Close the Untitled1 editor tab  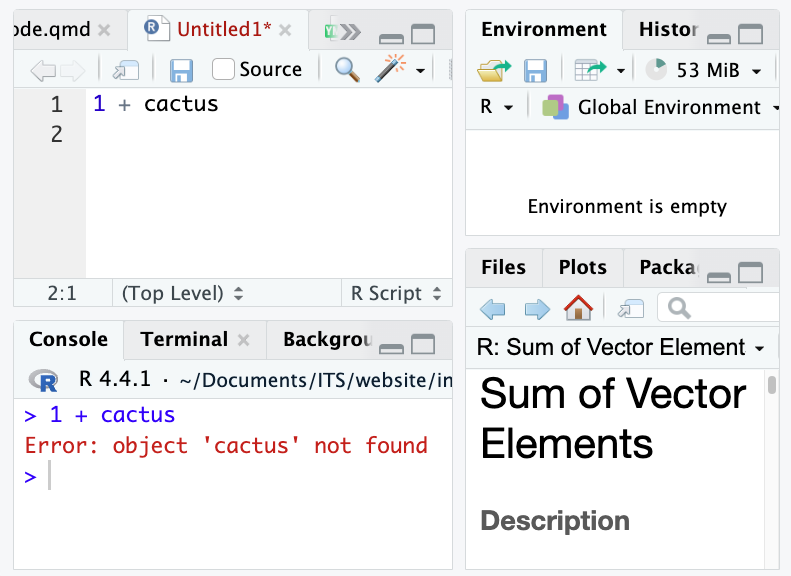pyautogui.click(x=285, y=30)
